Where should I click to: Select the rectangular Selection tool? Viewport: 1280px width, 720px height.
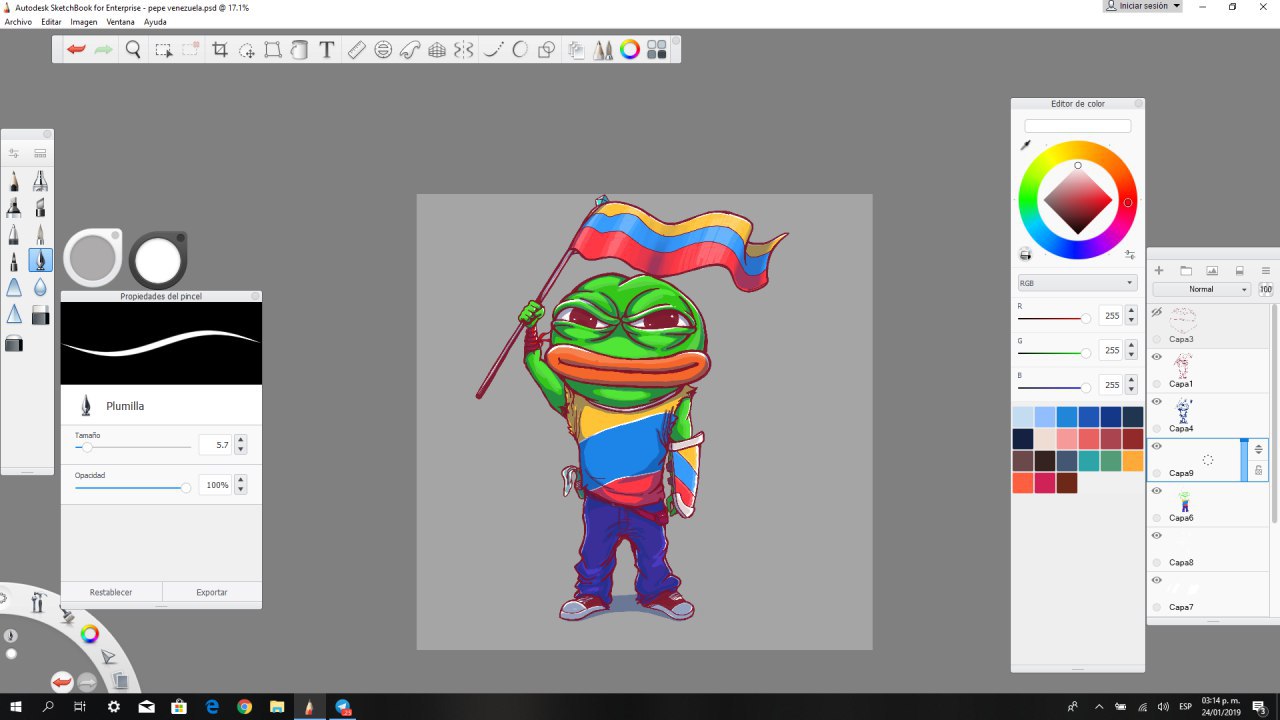pyautogui.click(x=163, y=49)
